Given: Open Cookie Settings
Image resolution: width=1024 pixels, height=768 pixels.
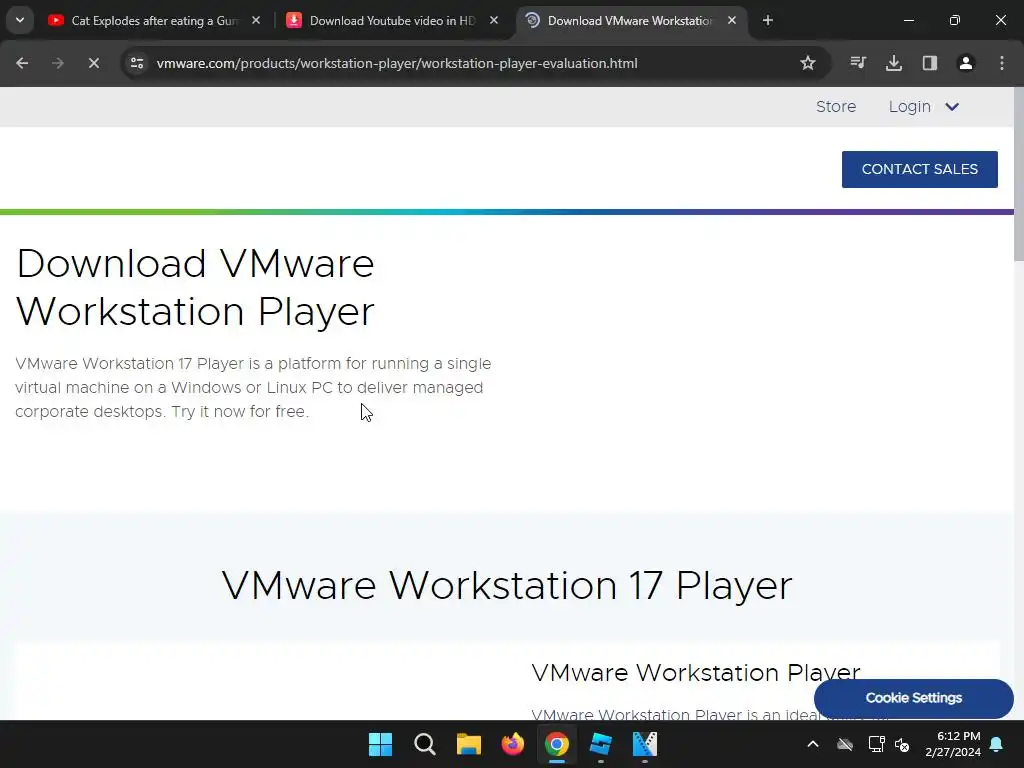Looking at the screenshot, I should pyautogui.click(x=914, y=698).
